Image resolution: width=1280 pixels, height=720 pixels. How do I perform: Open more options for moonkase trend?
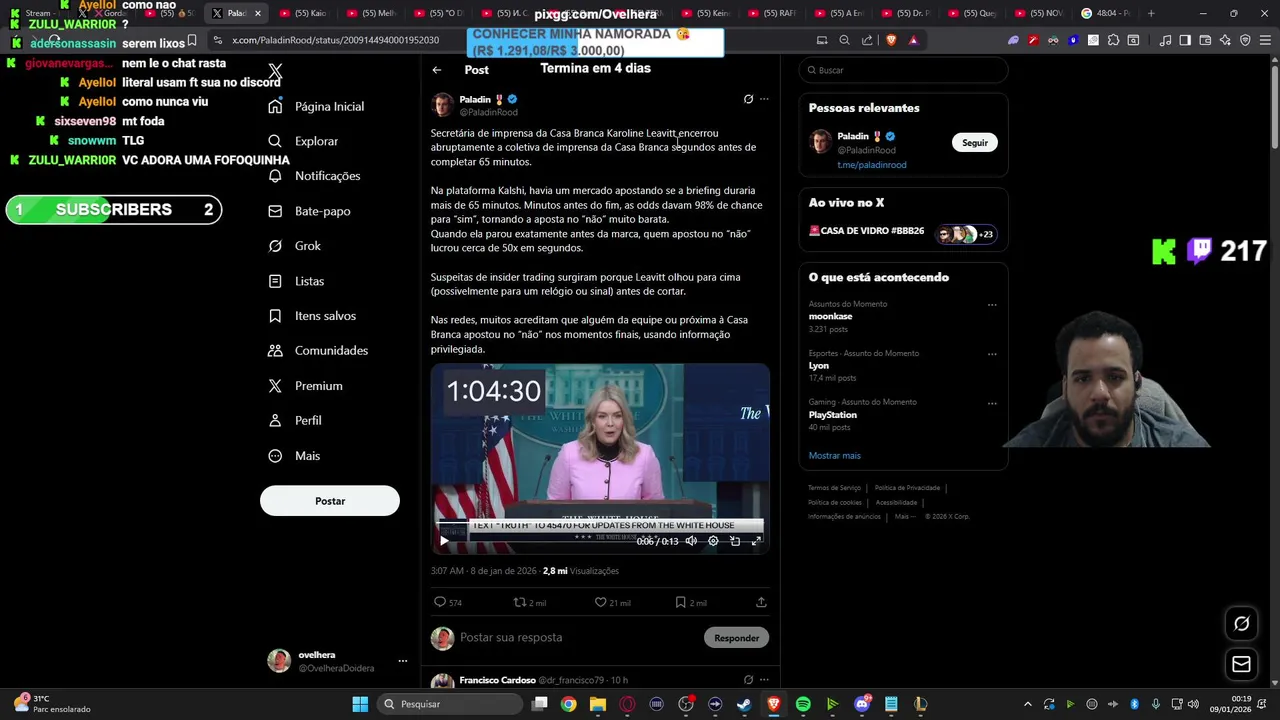(x=992, y=305)
